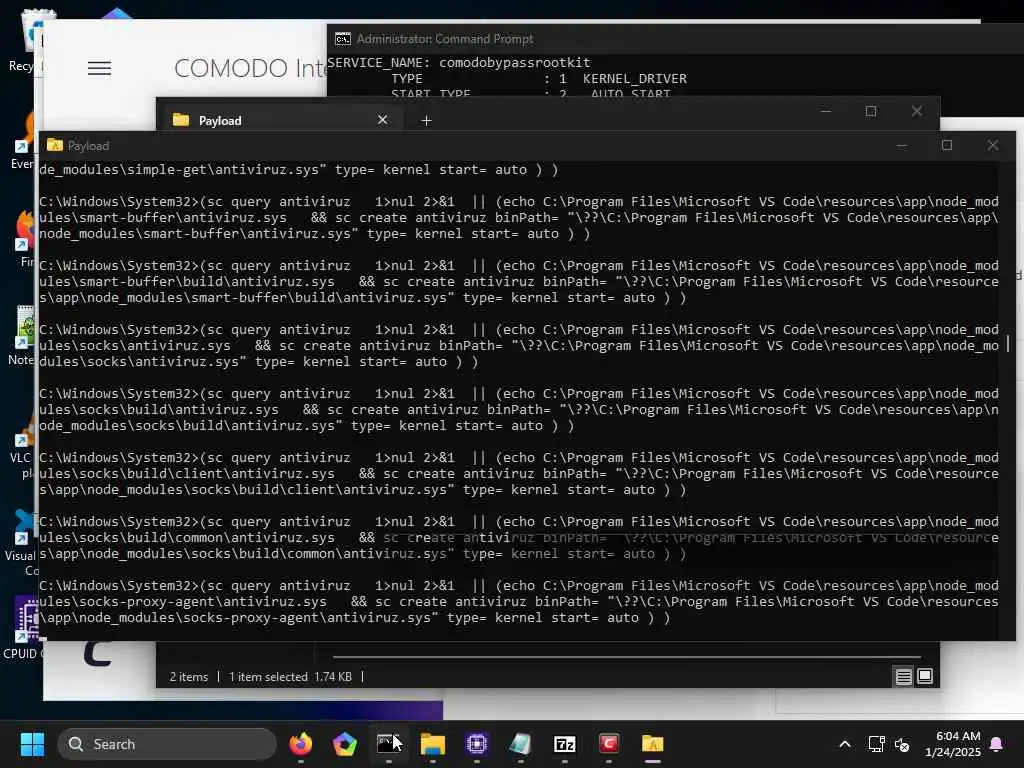Open the COMODO taskbar icon
Screen dimensions: 1024x768
(x=609, y=743)
